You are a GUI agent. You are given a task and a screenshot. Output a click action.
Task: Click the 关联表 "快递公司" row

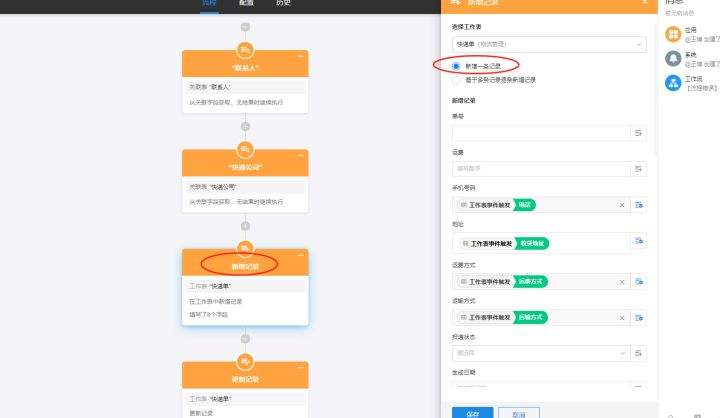tap(245, 187)
